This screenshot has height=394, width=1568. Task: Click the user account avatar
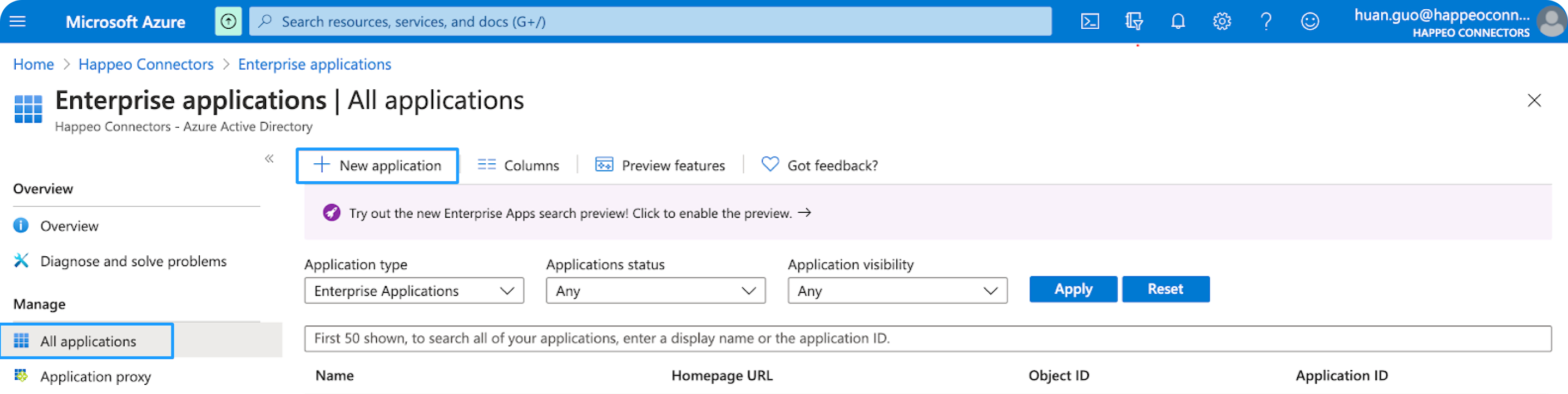(1551, 21)
